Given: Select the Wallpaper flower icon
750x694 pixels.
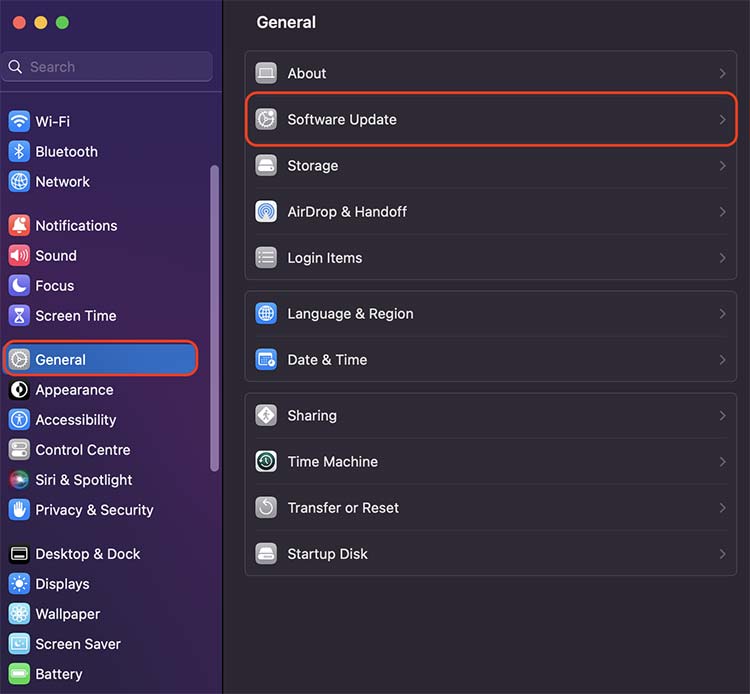Looking at the screenshot, I should (x=19, y=614).
